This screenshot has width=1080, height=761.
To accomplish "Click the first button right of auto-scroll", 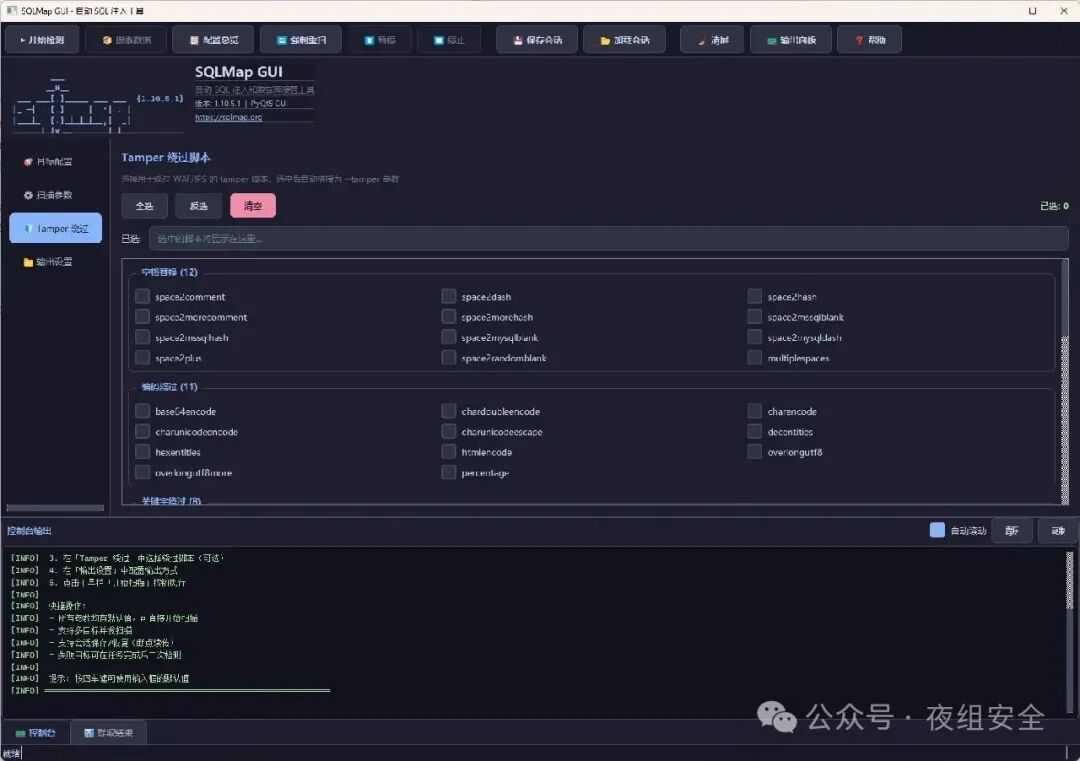I will pos(1011,530).
